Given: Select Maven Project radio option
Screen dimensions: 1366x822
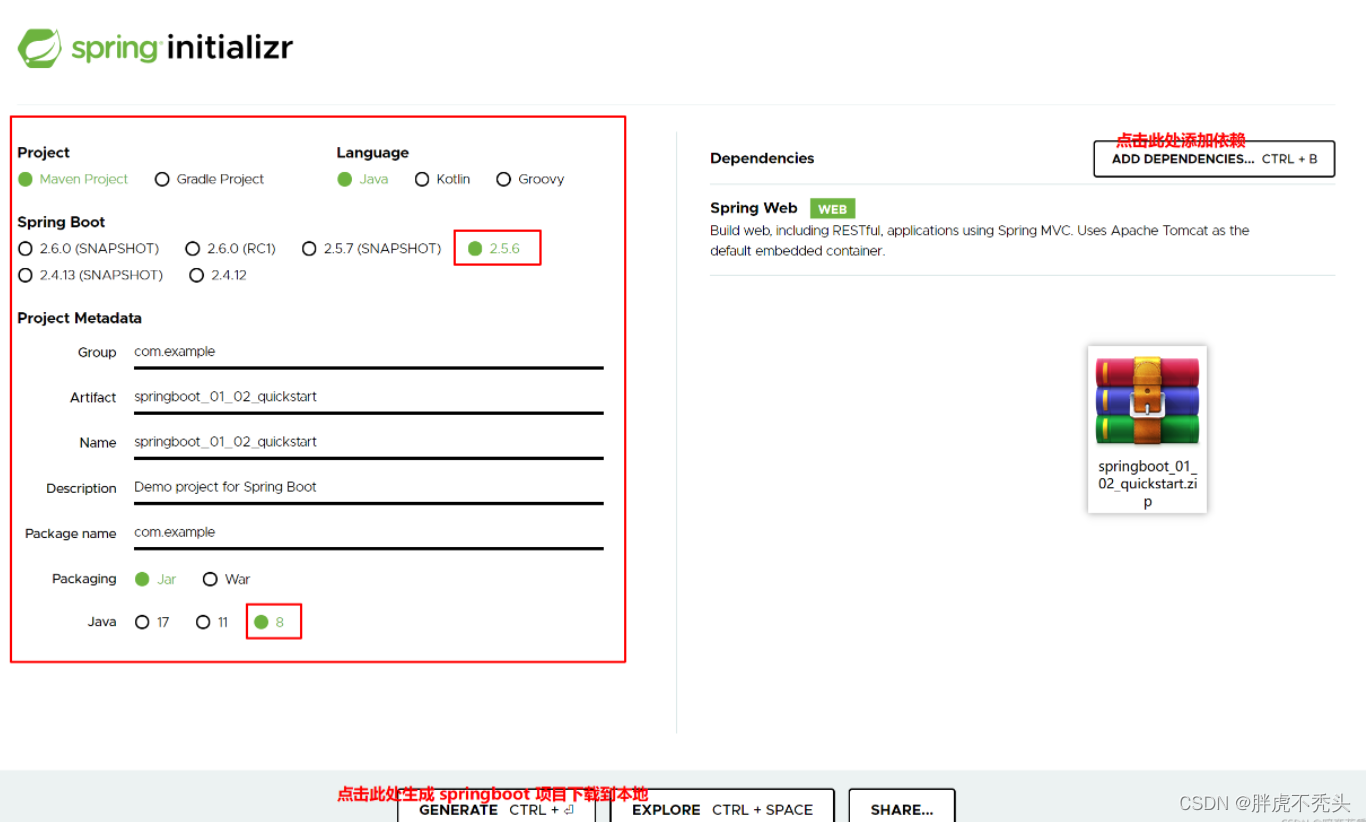Looking at the screenshot, I should coord(73,179).
